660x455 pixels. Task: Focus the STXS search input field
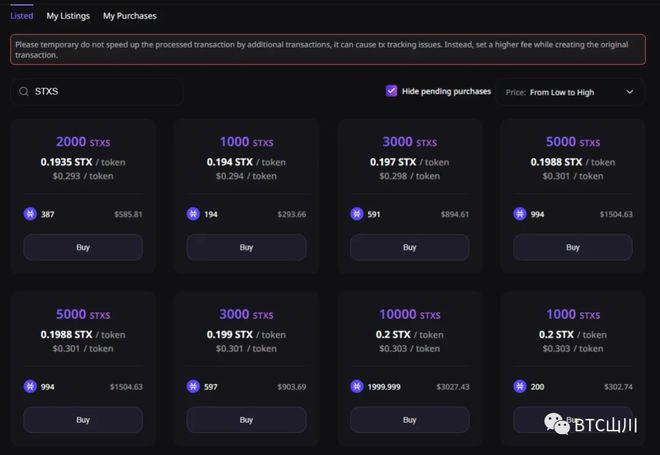[x=97, y=91]
